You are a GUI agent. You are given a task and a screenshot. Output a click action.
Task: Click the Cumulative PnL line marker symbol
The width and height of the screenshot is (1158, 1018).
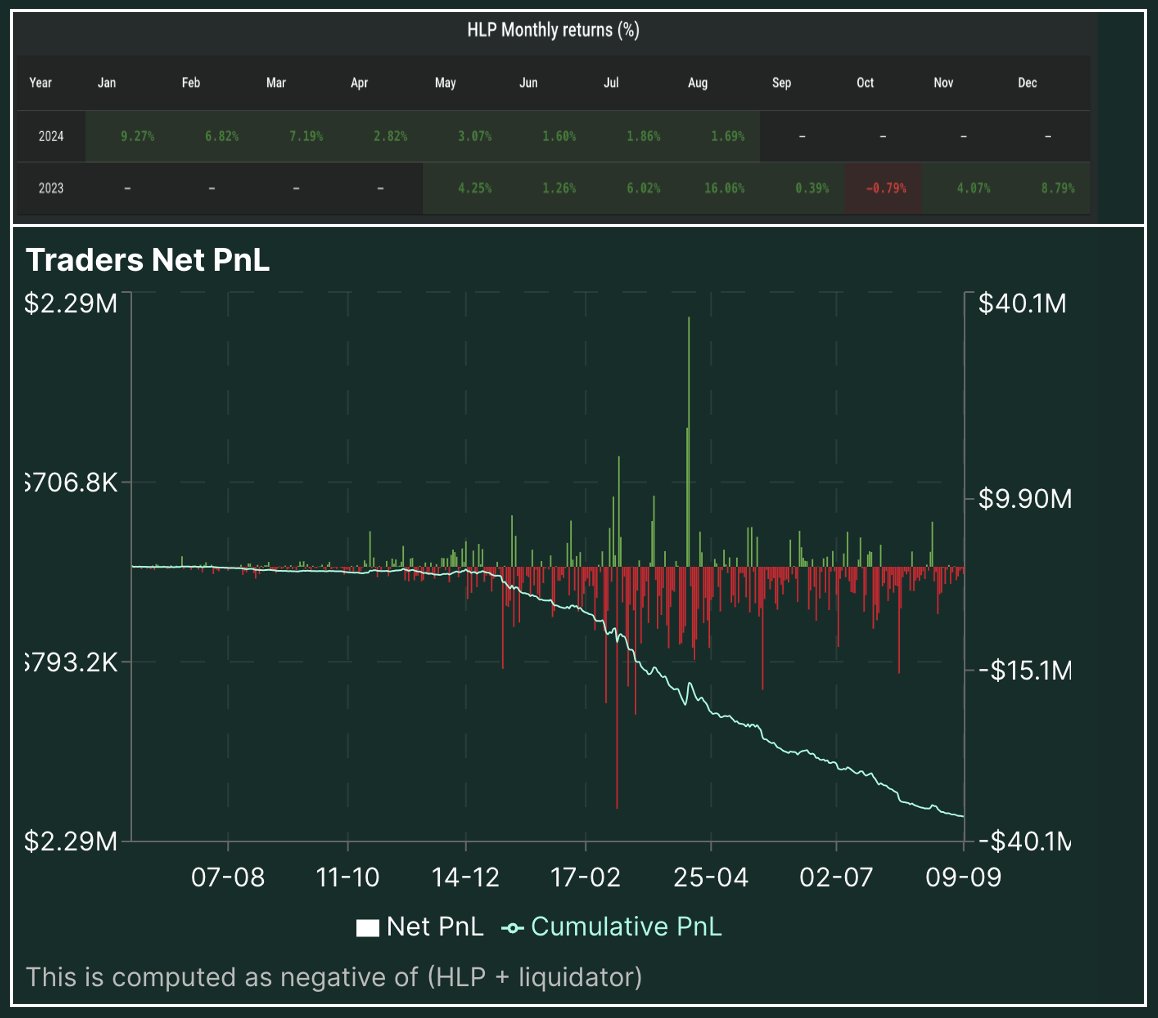[512, 926]
